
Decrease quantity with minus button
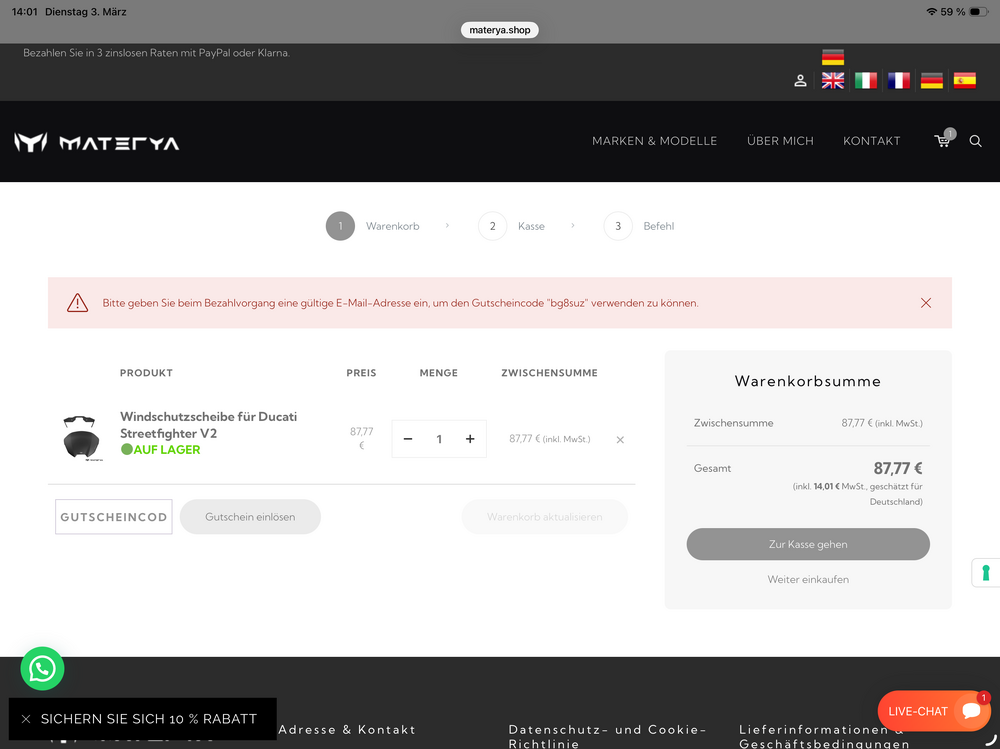[x=408, y=439]
